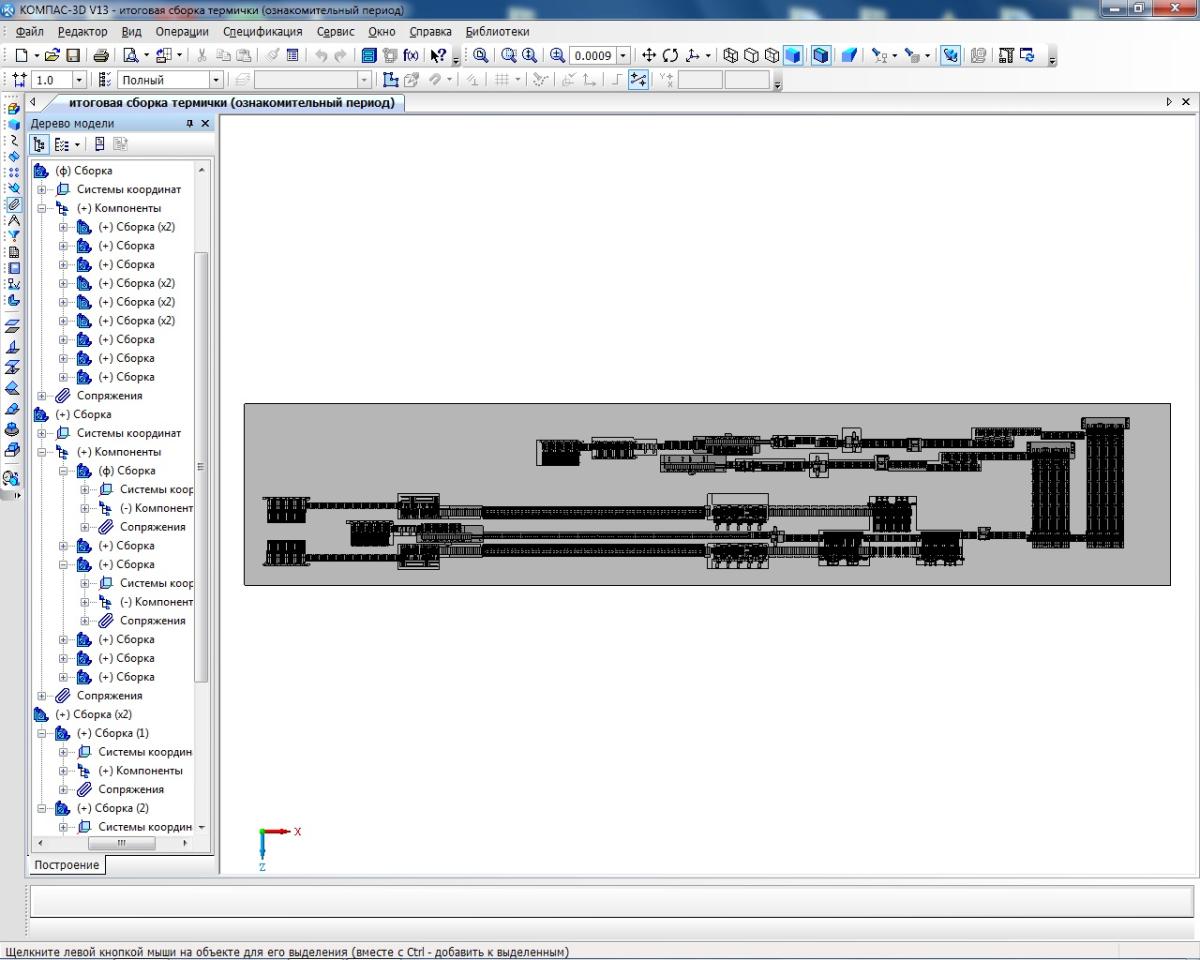Click the Rotate view icon
1200x960 pixels.
coord(670,56)
